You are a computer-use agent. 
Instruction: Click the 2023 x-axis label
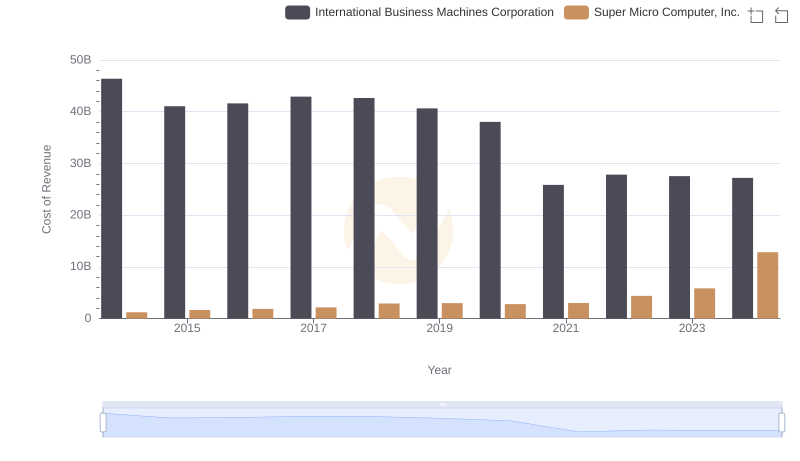pos(692,328)
